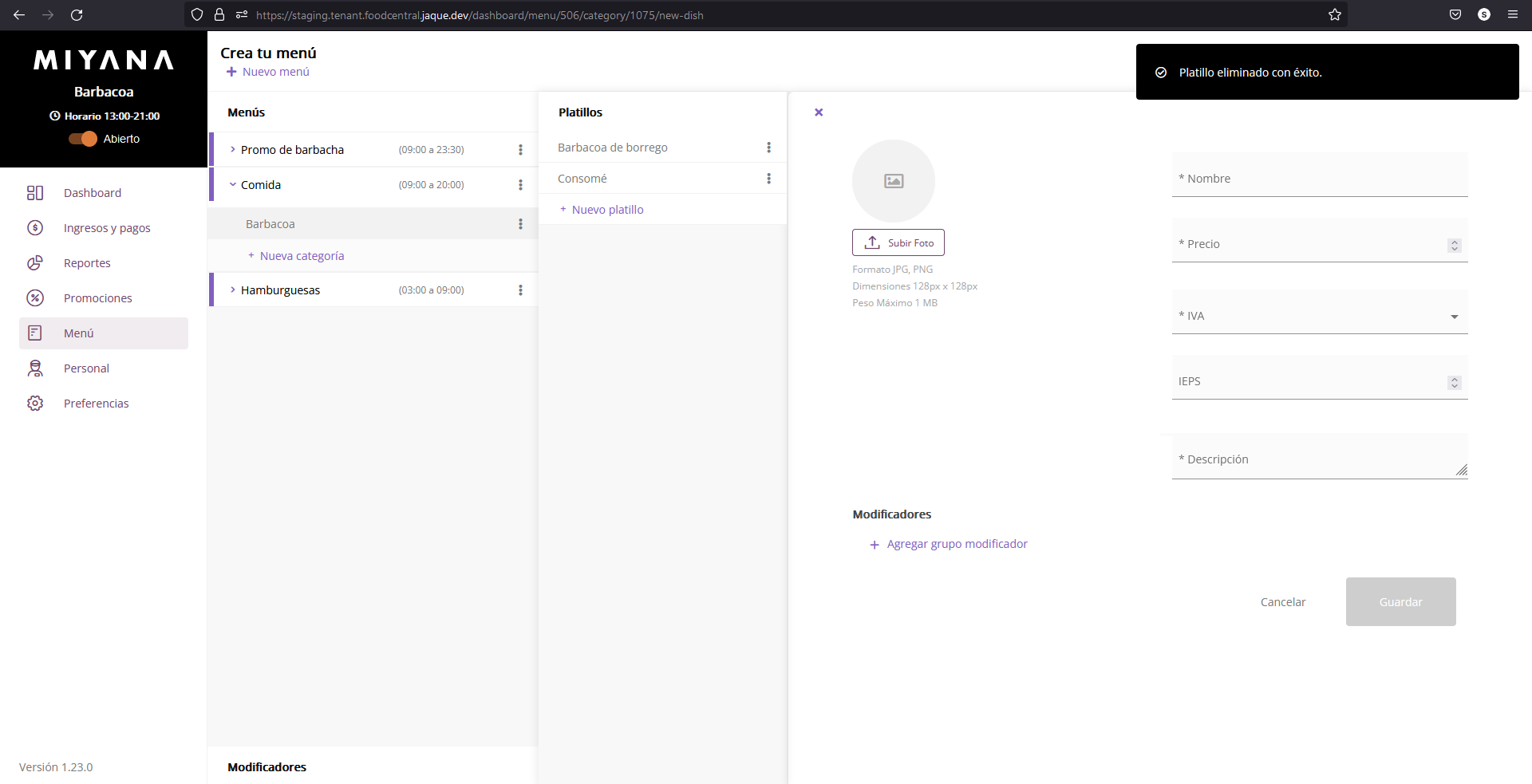Click the Dashboard sidebar icon
This screenshot has width=1532, height=784.
coord(35,193)
